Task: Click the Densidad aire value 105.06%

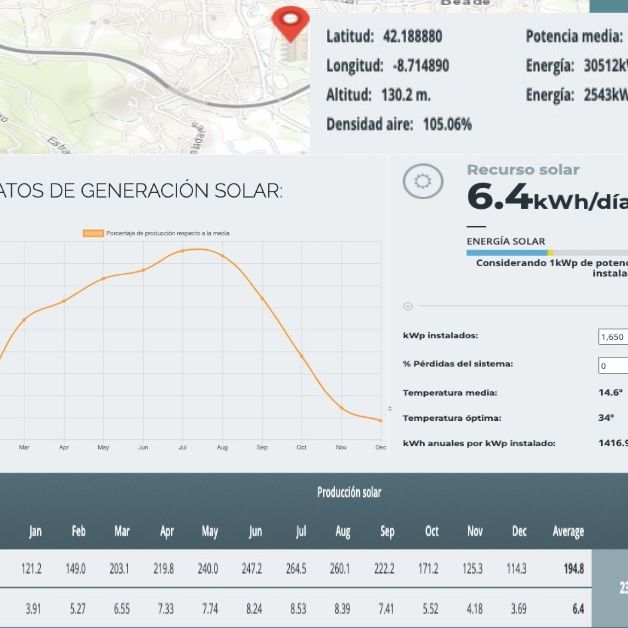Action: pyautogui.click(x=447, y=124)
